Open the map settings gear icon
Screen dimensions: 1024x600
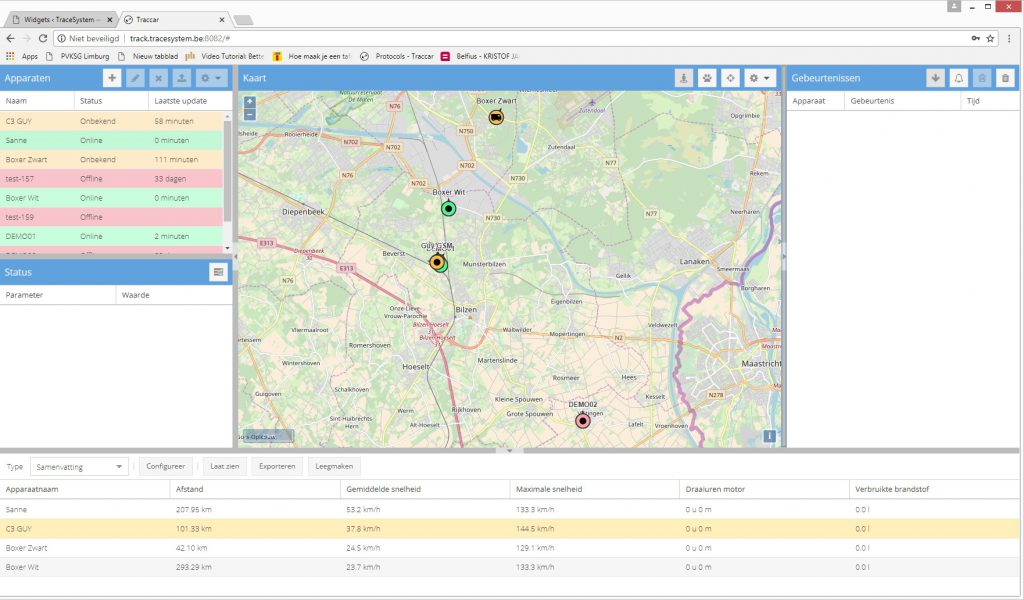click(754, 78)
